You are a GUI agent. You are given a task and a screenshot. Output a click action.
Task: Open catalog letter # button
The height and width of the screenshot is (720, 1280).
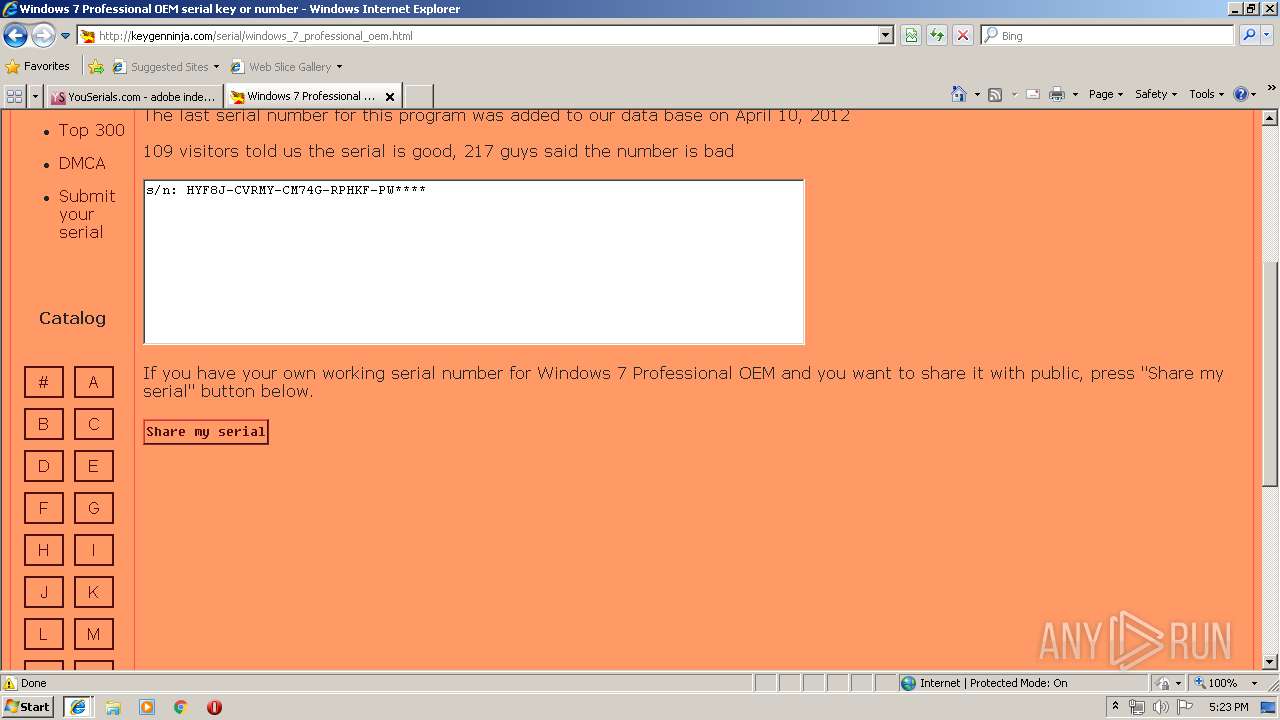pos(44,382)
